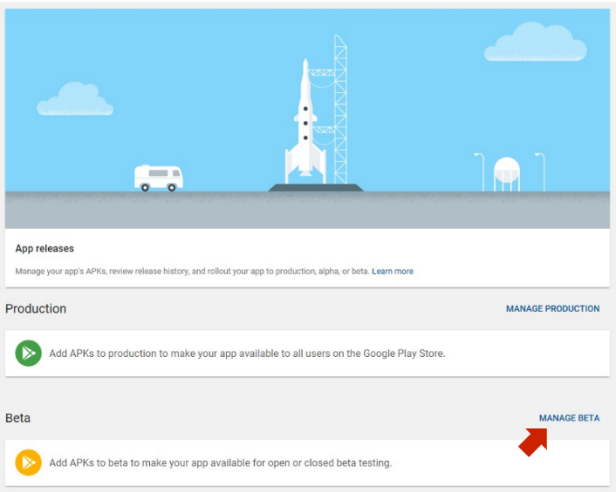
Task: Select the Production section heading
Action: tap(36, 309)
